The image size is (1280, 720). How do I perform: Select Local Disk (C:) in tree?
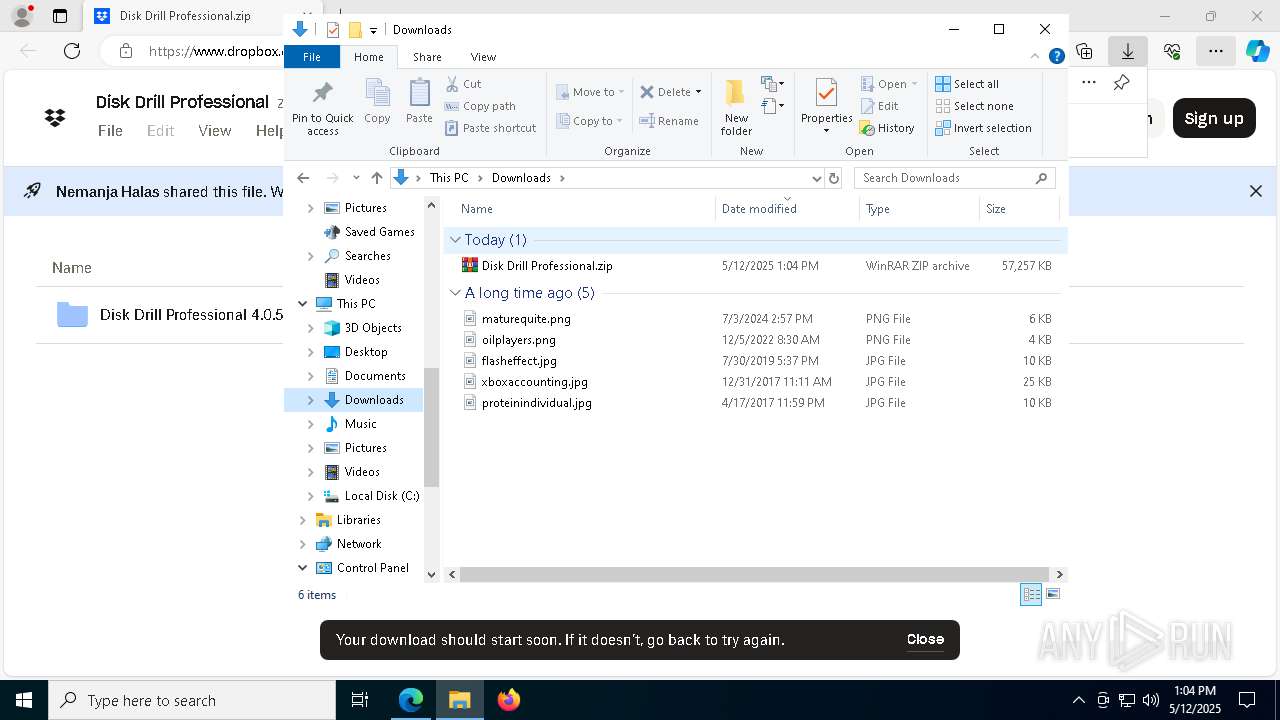tap(381, 496)
